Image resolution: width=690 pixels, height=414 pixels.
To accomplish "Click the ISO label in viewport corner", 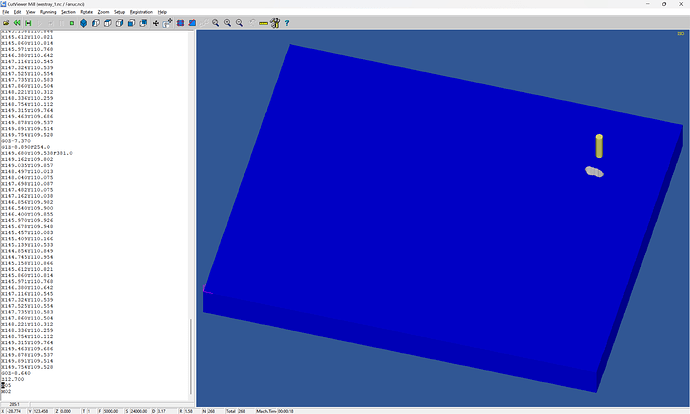I will click(680, 34).
